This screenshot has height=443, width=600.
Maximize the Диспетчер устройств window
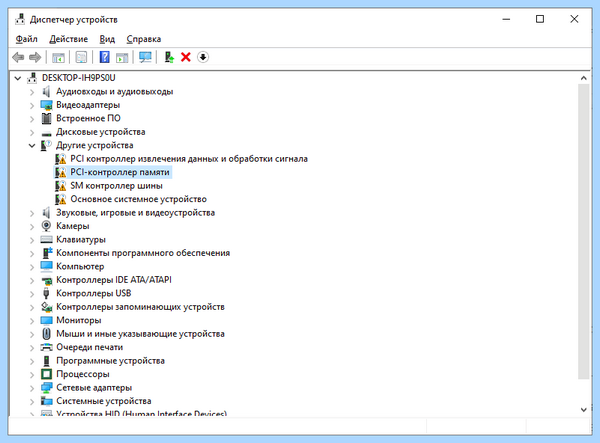click(x=540, y=19)
